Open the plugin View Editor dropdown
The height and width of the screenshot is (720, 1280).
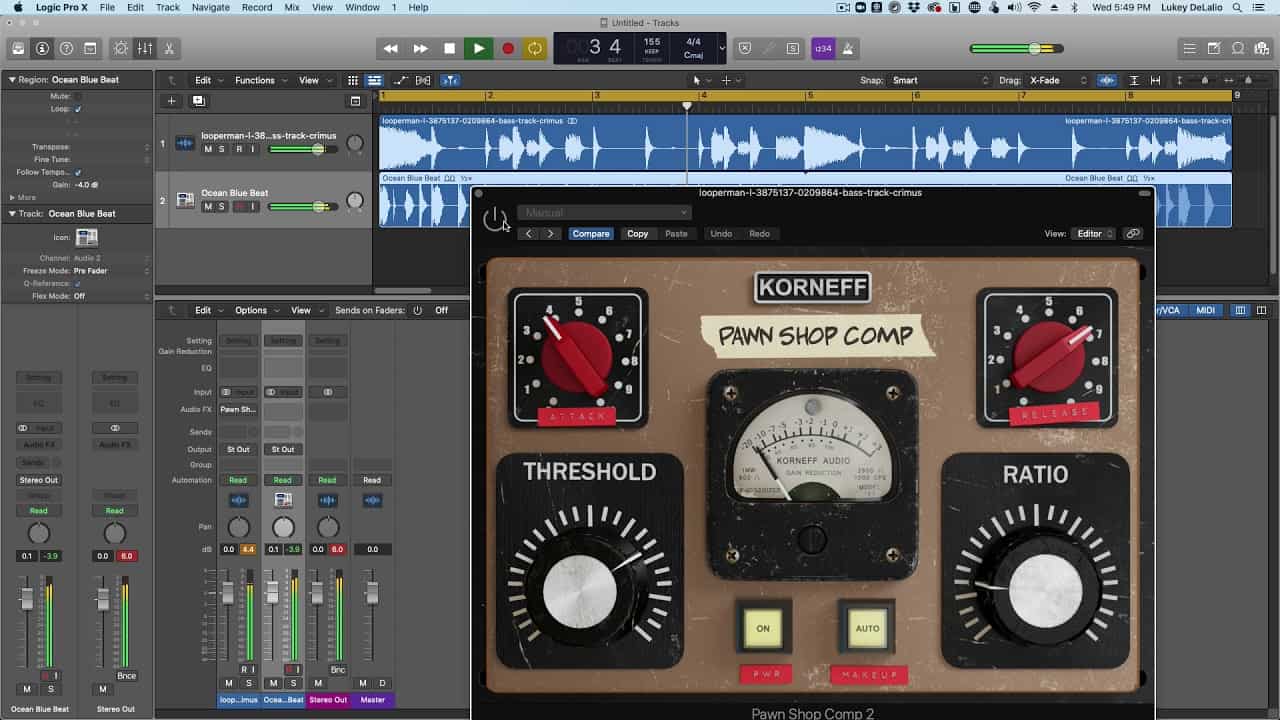(1093, 234)
